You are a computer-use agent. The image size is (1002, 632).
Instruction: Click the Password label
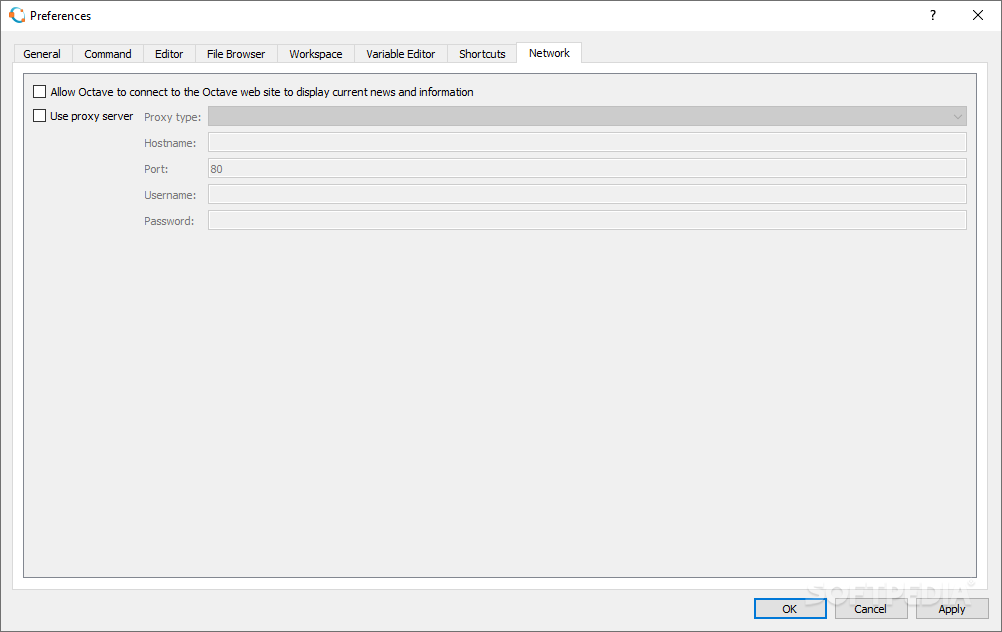click(169, 221)
